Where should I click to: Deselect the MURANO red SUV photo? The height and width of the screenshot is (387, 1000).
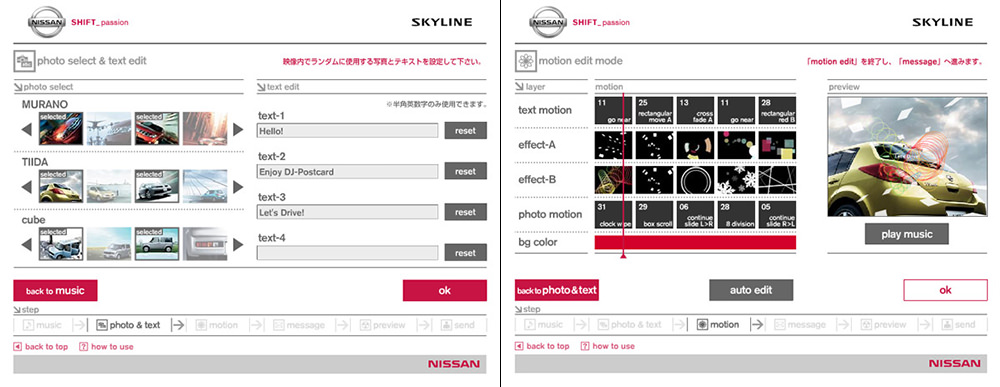click(157, 129)
